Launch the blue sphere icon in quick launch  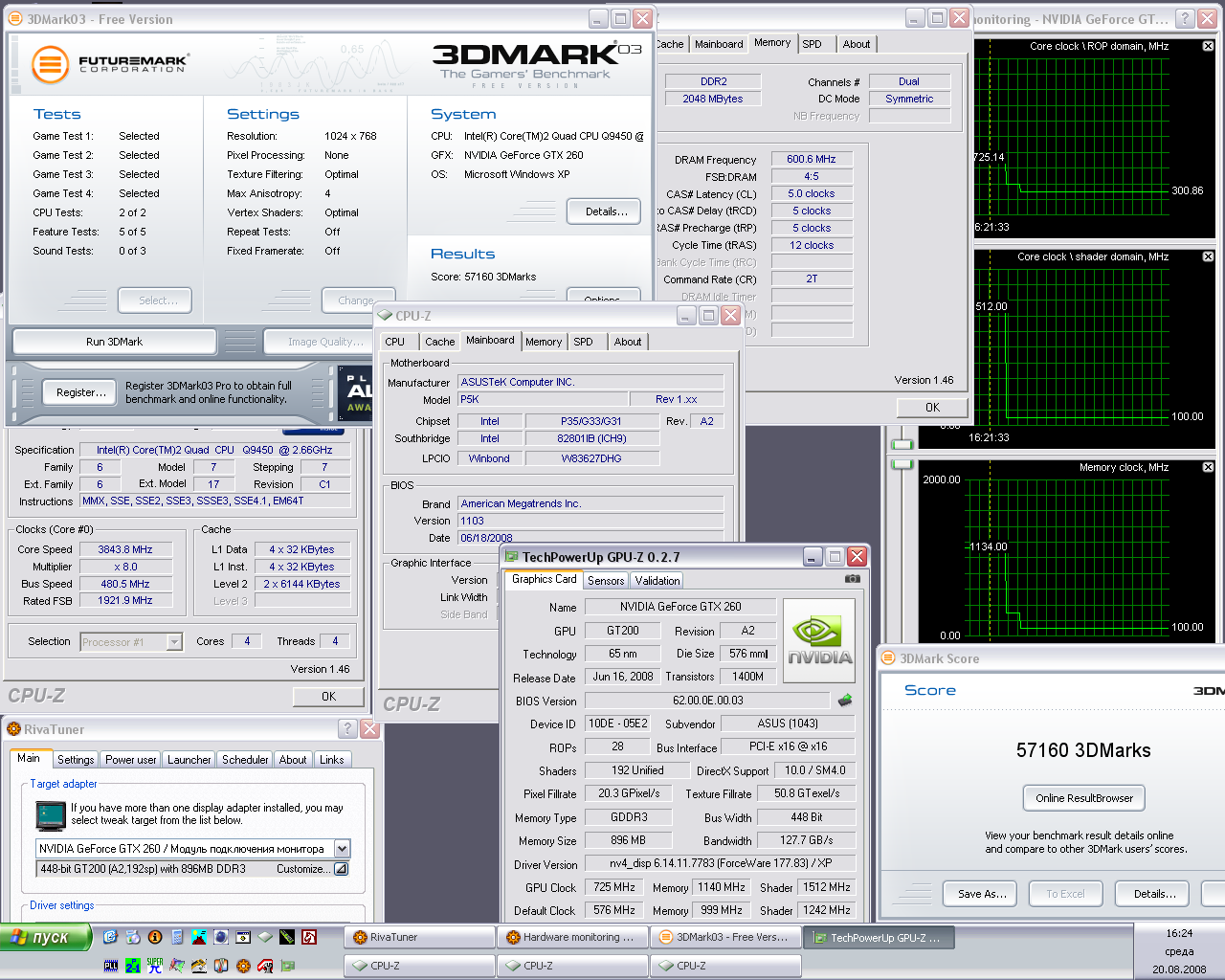[221, 937]
